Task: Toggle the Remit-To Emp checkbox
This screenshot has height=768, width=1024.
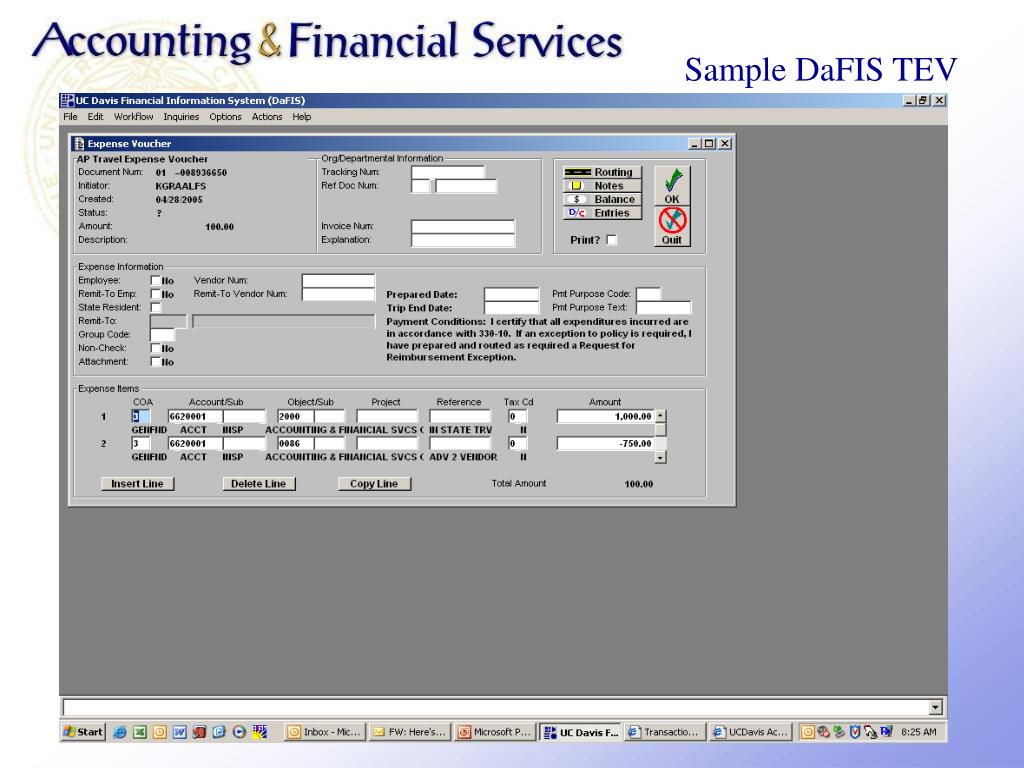Action: coord(155,294)
